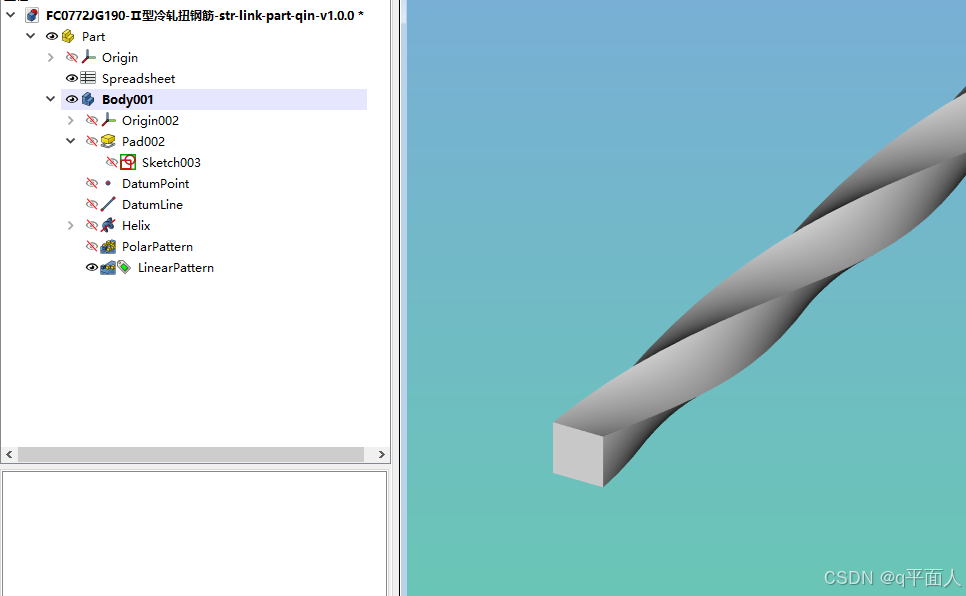Click the Sketch003 sketch icon
Image resolution: width=966 pixels, height=596 pixels.
[128, 162]
